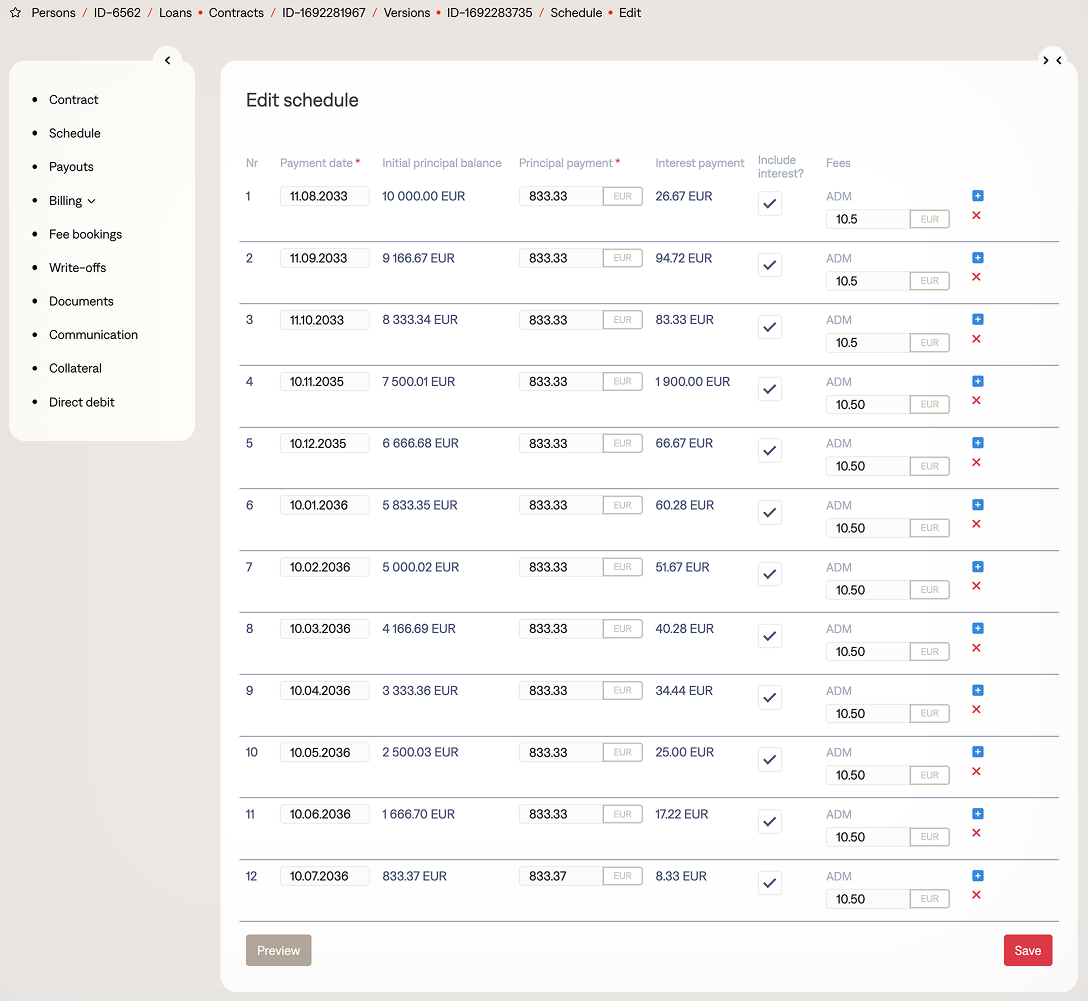The image size is (1088, 1001).
Task: Remove fee with red X in row 10
Action: point(977,771)
